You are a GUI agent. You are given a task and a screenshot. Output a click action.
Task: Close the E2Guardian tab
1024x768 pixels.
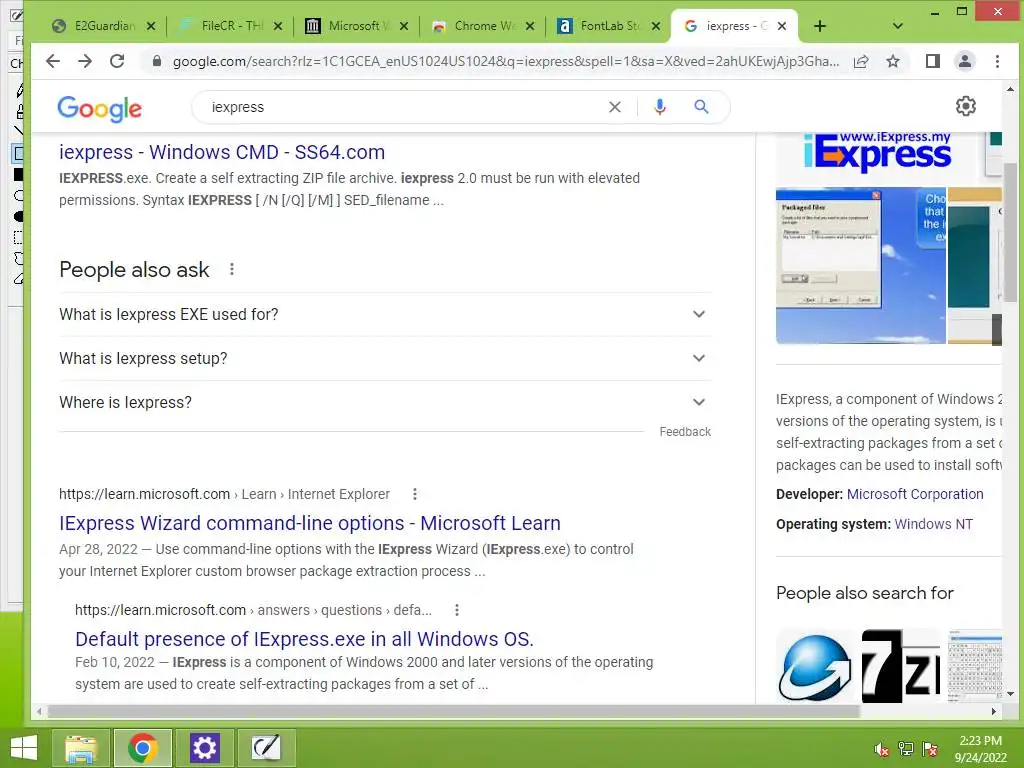coord(151,26)
